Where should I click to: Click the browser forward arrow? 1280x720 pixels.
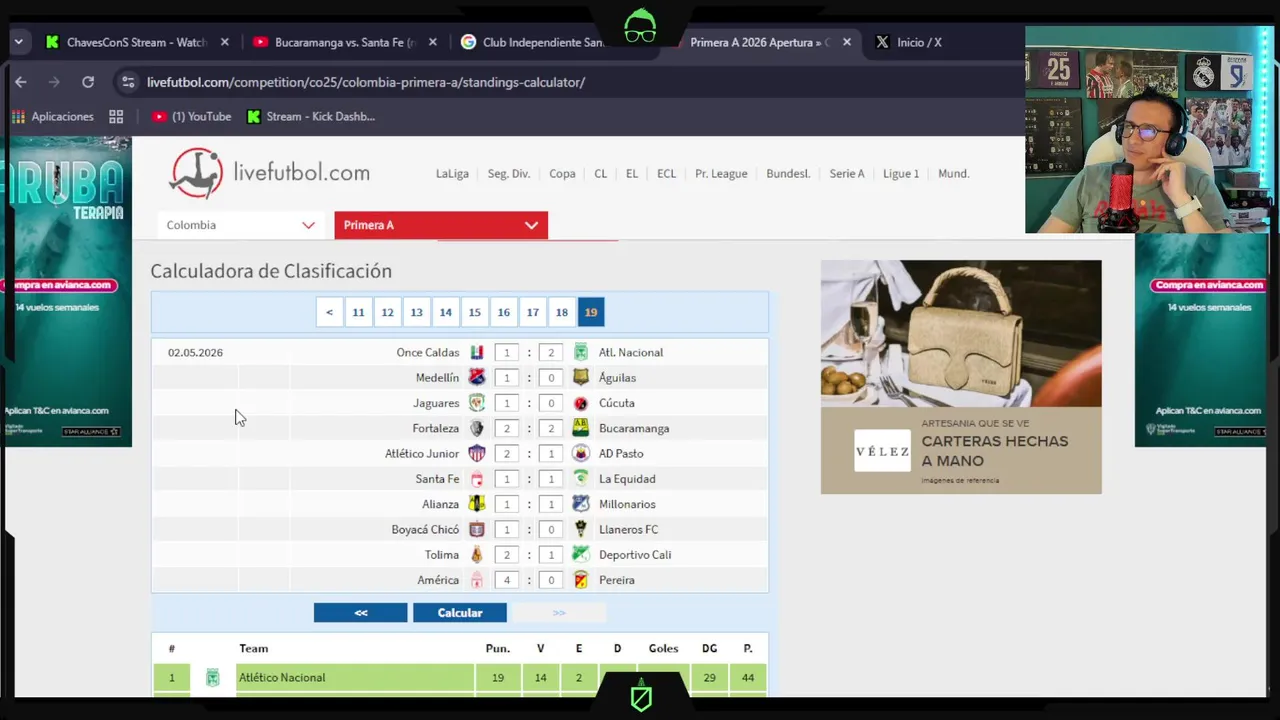point(54,82)
